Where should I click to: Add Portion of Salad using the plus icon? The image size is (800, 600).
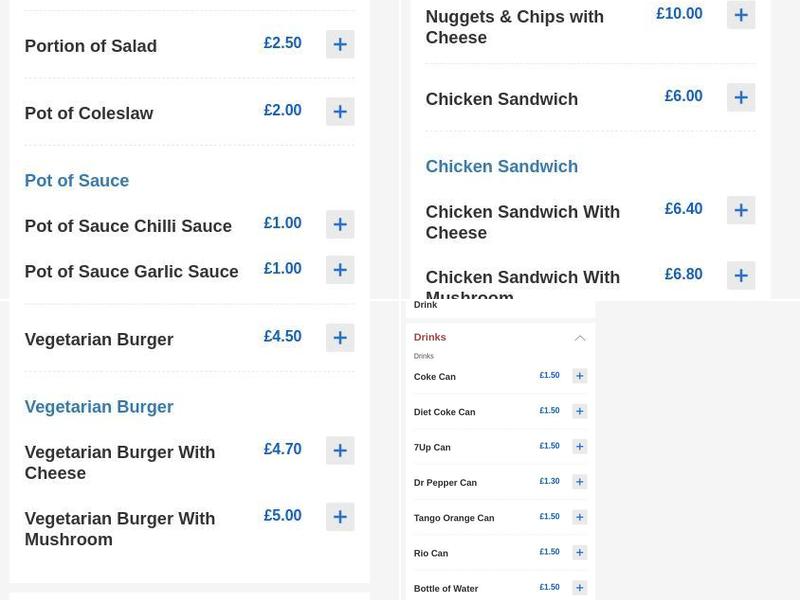click(340, 44)
